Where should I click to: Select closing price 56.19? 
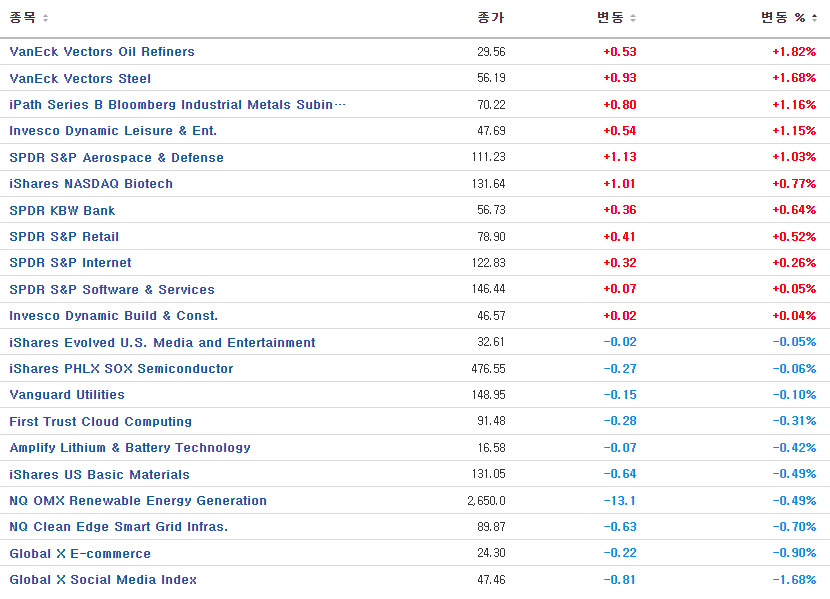[x=491, y=78]
